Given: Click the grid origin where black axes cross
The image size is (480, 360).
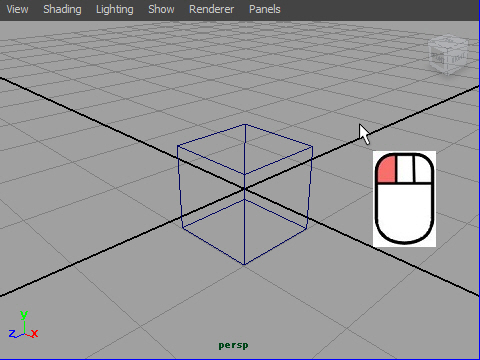Looking at the screenshot, I should tap(244, 189).
